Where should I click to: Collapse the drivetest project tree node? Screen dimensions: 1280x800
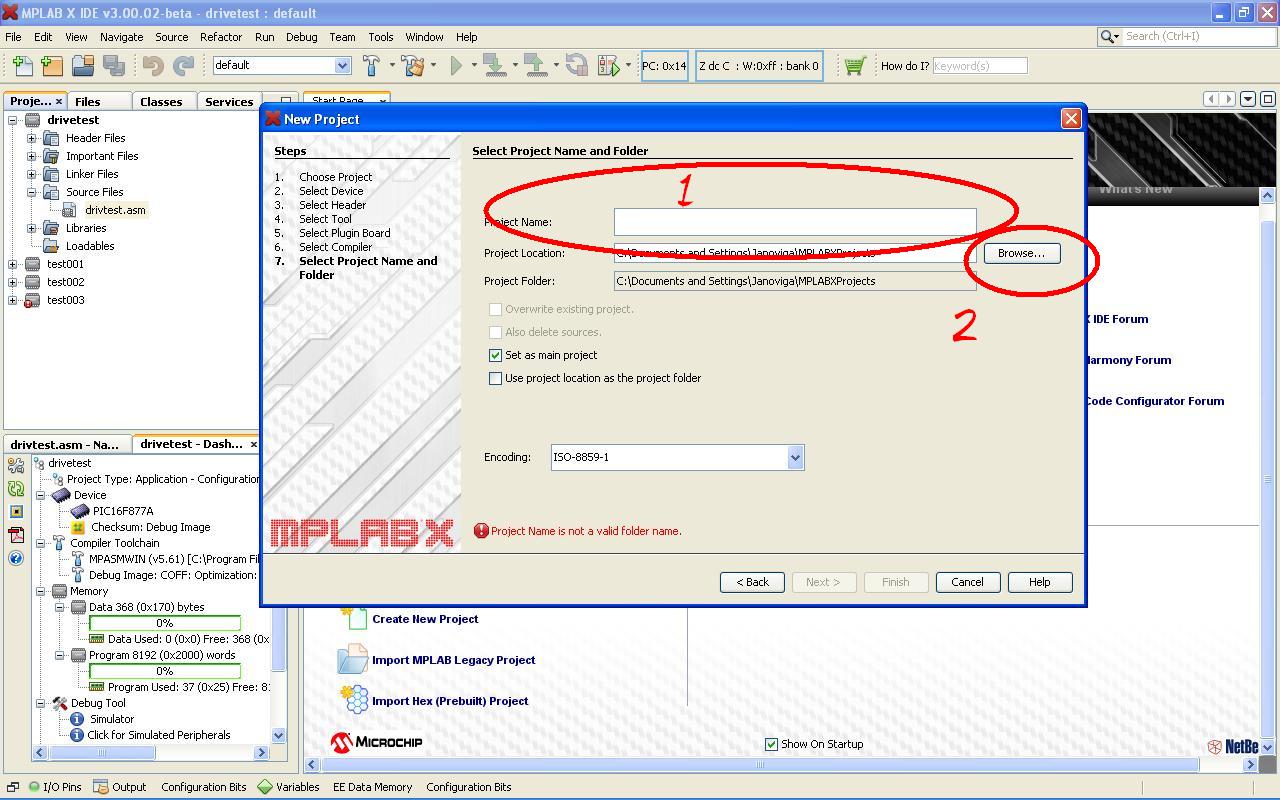13,120
